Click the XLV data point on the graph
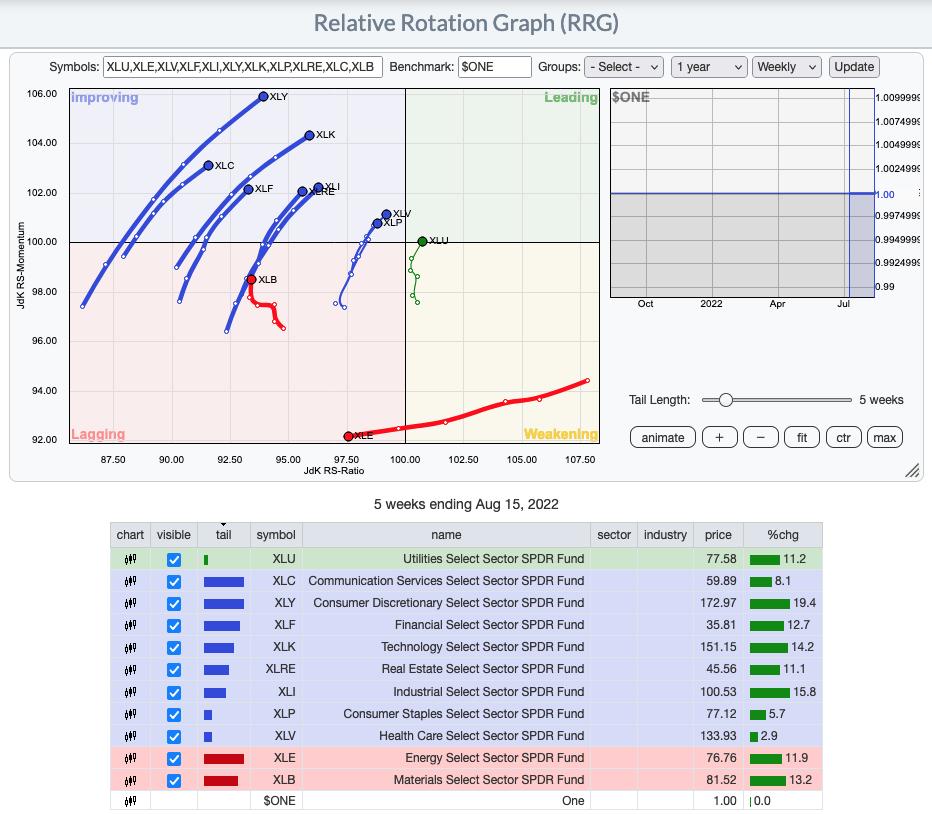This screenshot has width=932, height=814. pyautogui.click(x=386, y=214)
